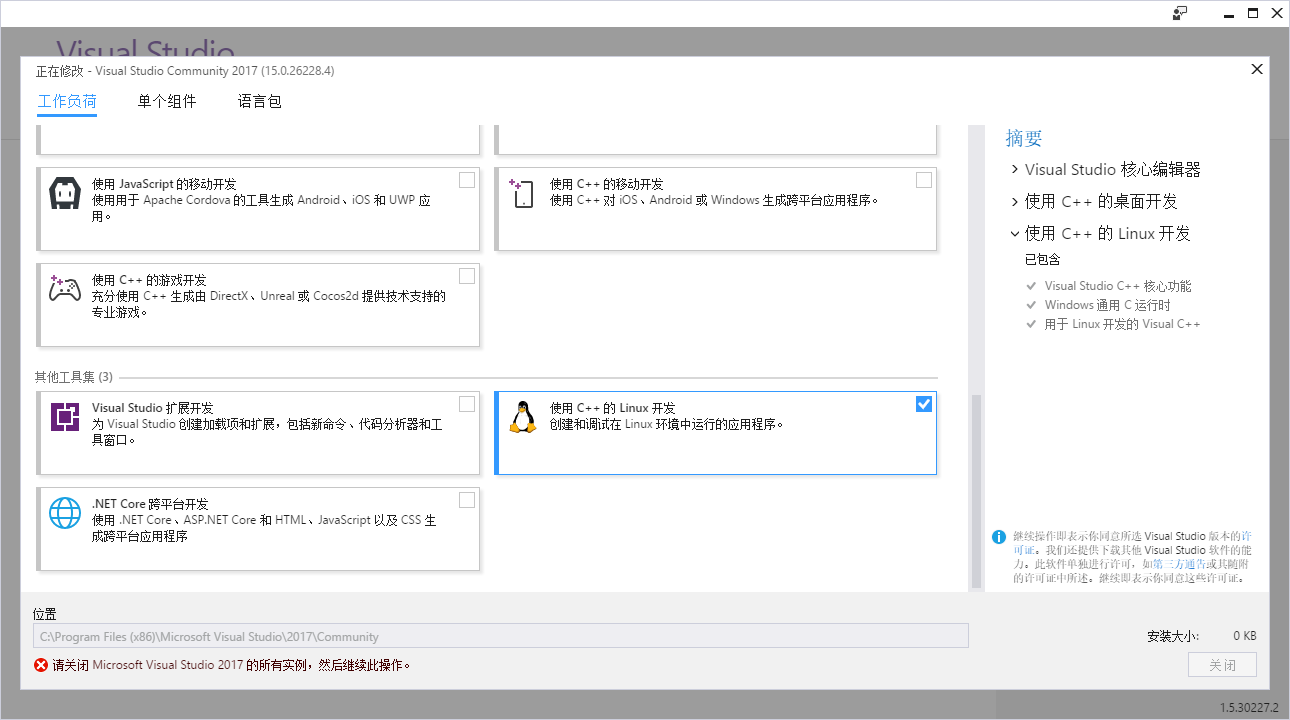
Task: Check the C++ game development workload
Action: click(467, 276)
